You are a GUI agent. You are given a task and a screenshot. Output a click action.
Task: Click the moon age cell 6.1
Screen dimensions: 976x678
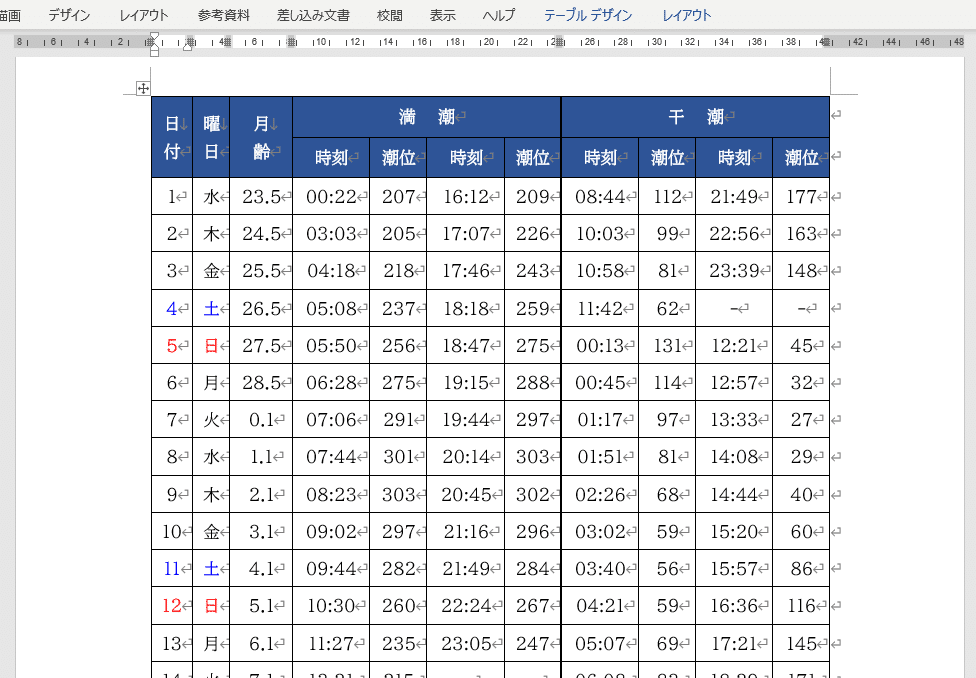tap(261, 643)
